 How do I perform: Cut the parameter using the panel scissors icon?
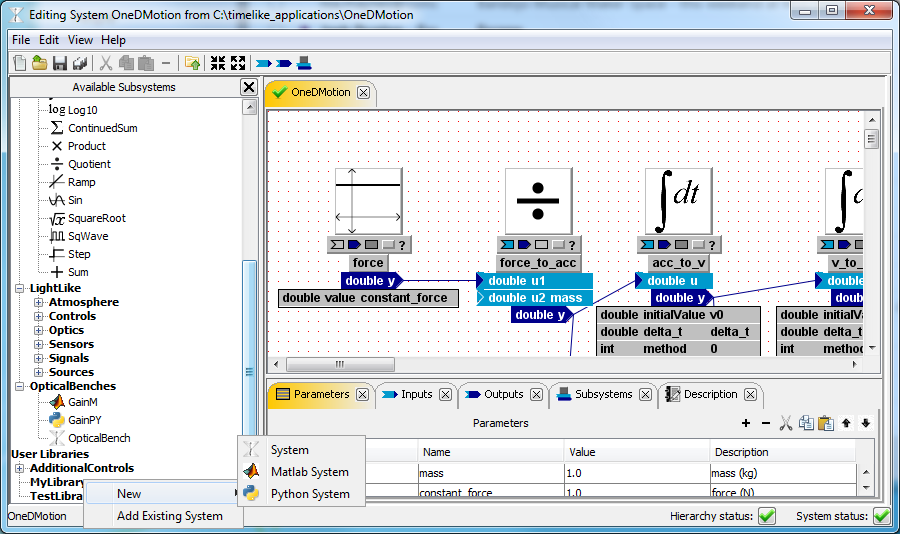(x=786, y=423)
